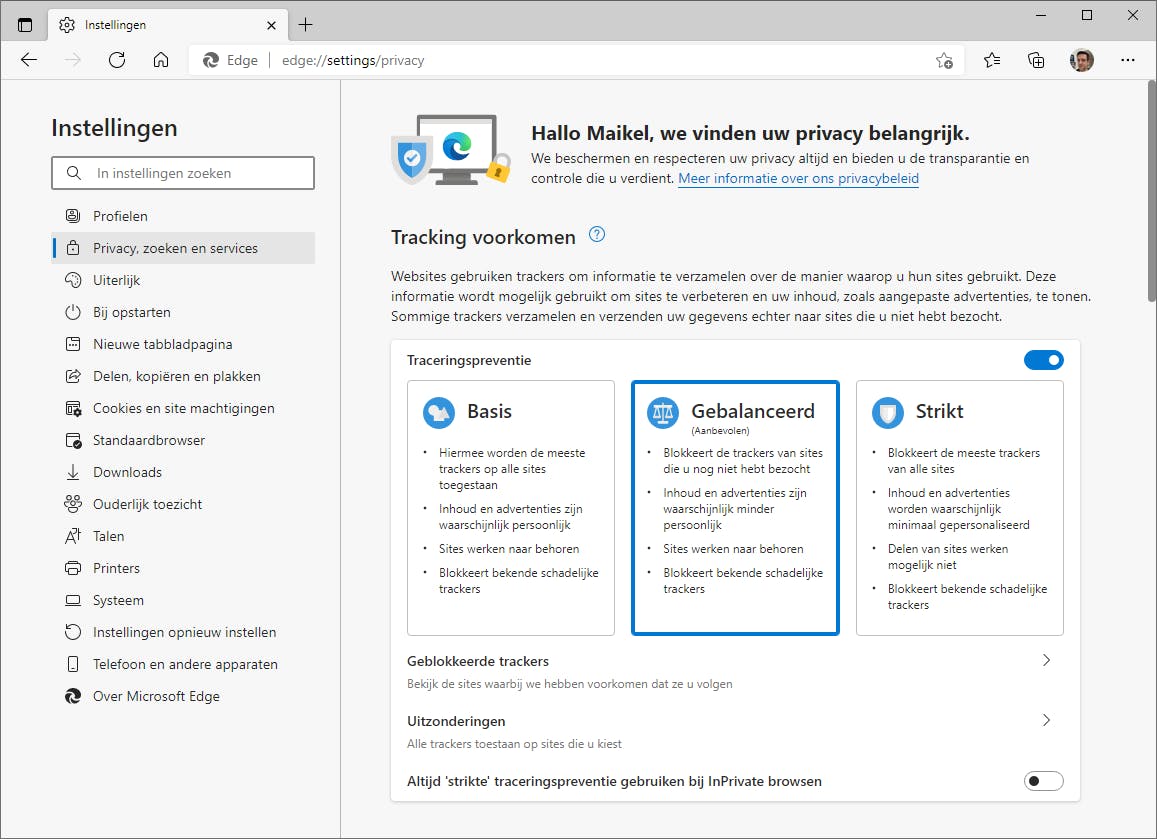
Task: Select the Strikt tracking prevention card
Action: tap(959, 507)
